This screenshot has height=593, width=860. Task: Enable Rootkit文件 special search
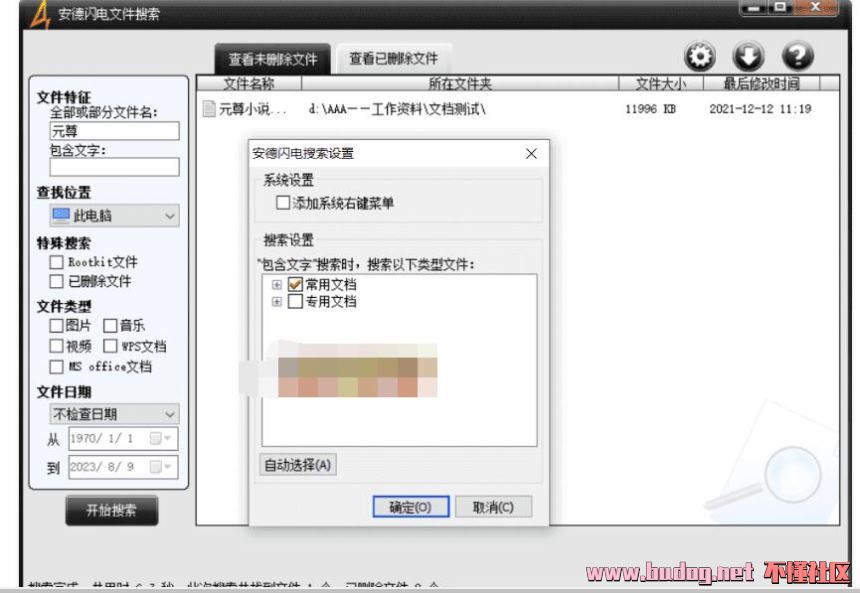56,262
